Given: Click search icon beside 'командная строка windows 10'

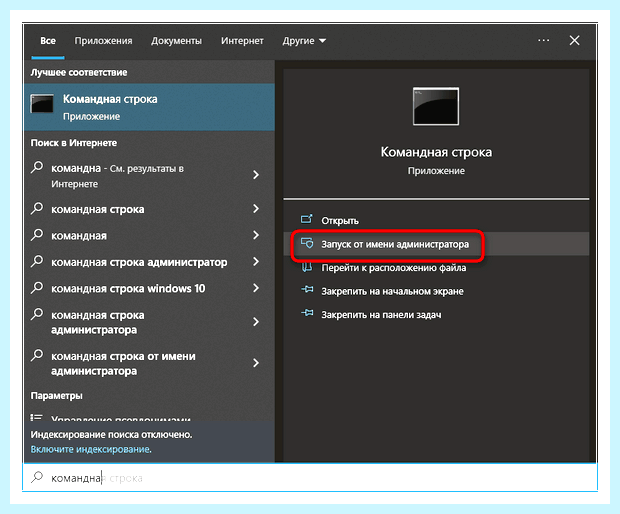Looking at the screenshot, I should (x=37, y=287).
